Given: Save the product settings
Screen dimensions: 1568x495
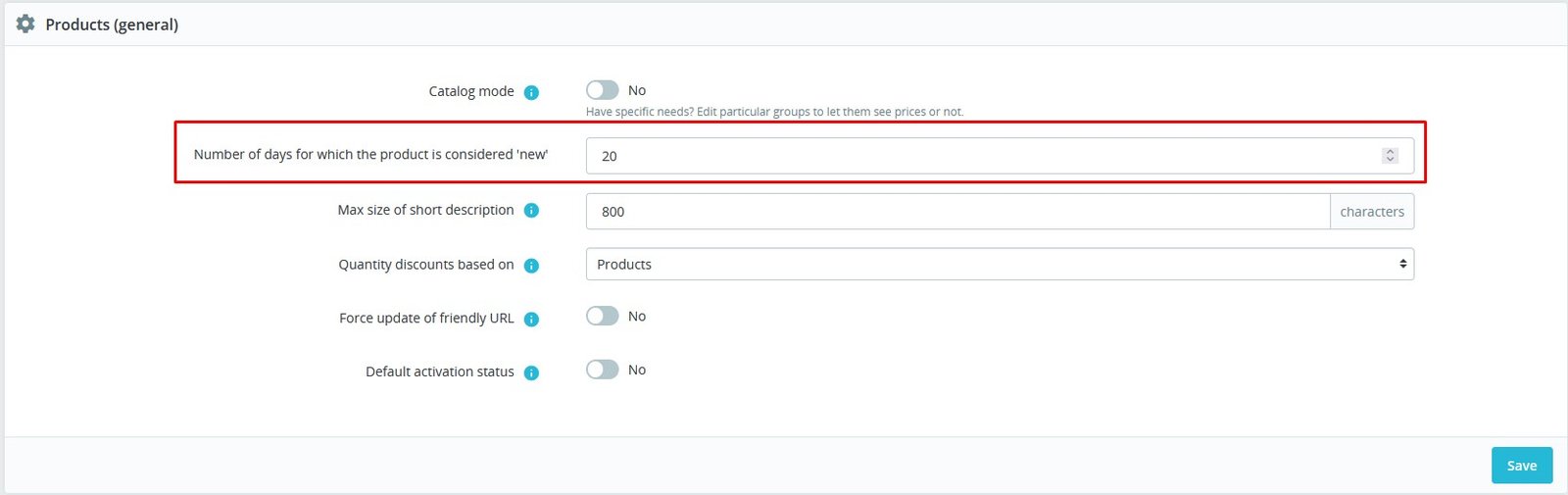Looking at the screenshot, I should coord(1522,466).
